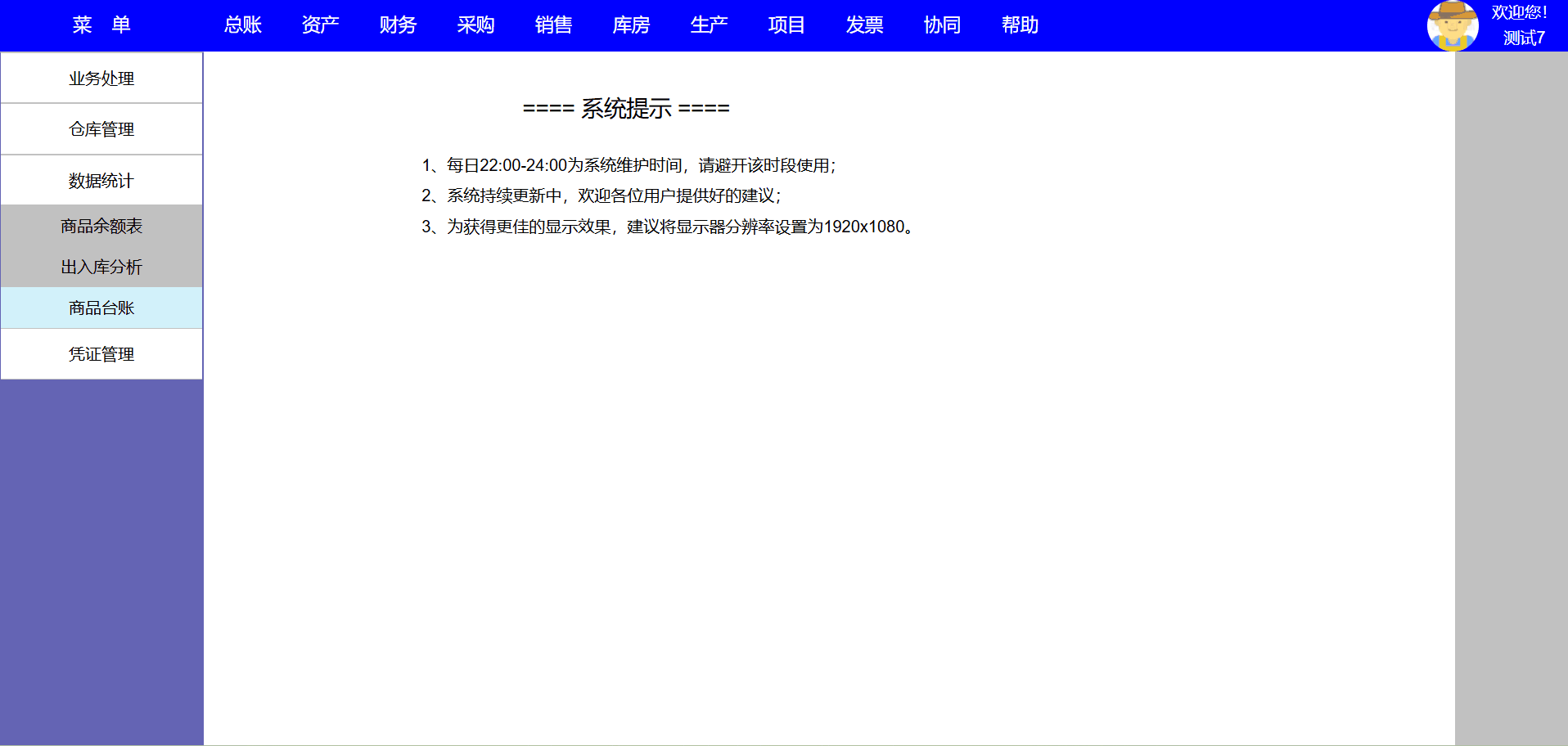Open the 项目 menu
Screen dimensions: 1568x746
pos(786,25)
